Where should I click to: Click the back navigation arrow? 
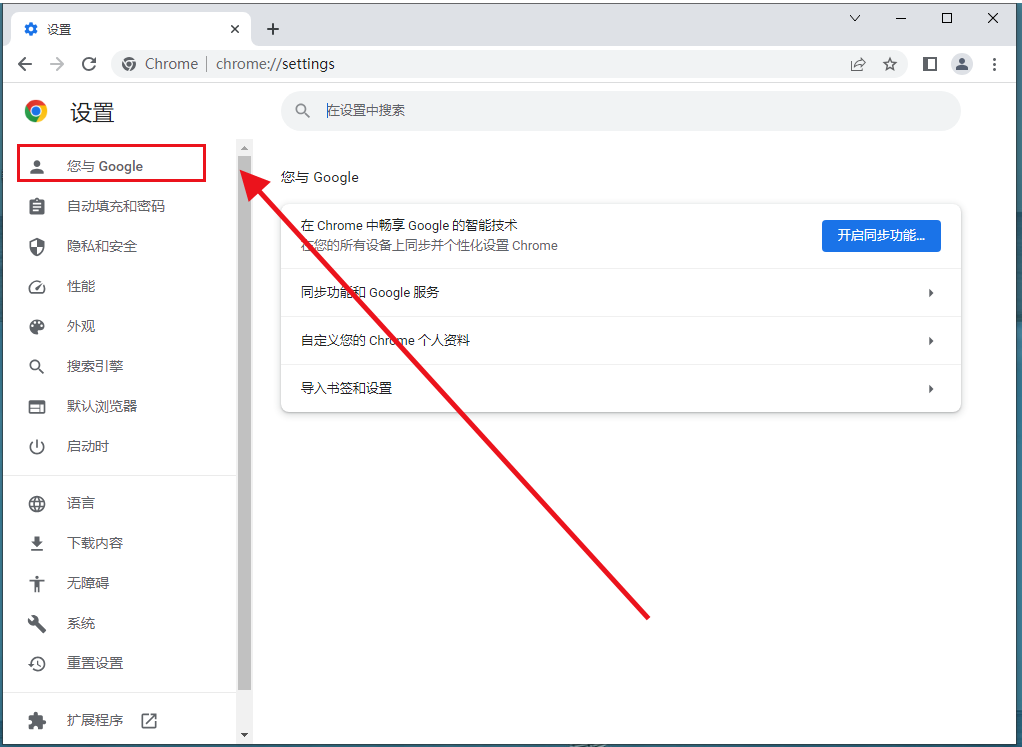25,64
